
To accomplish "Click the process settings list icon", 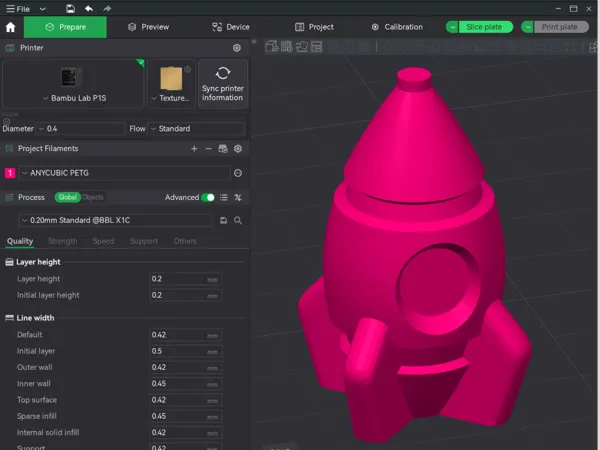I will (x=223, y=197).
